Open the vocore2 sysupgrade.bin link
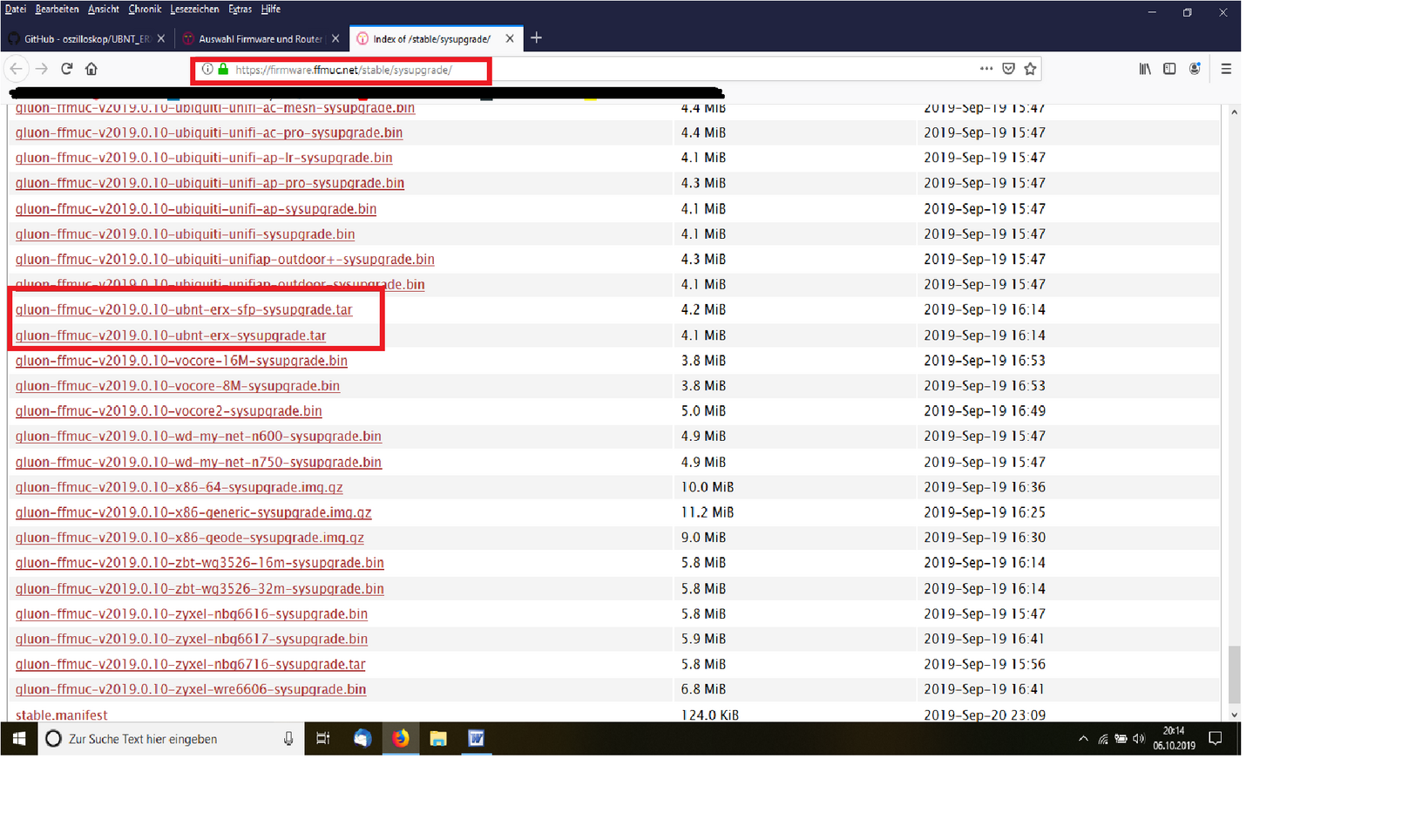Image resolution: width=1409 pixels, height=840 pixels. click(x=168, y=411)
